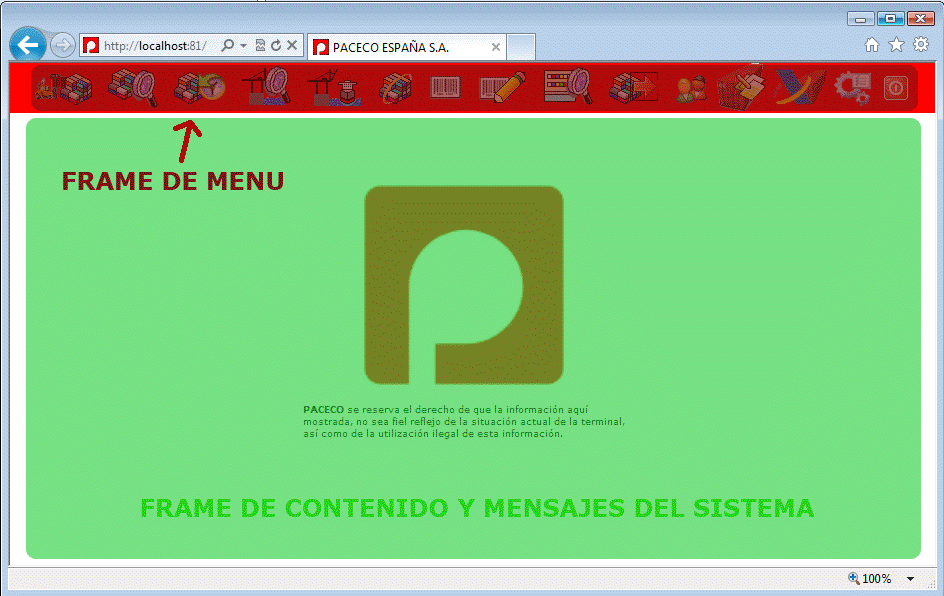Open the address bar dropdown arrow
This screenshot has height=596, width=944.
243,46
